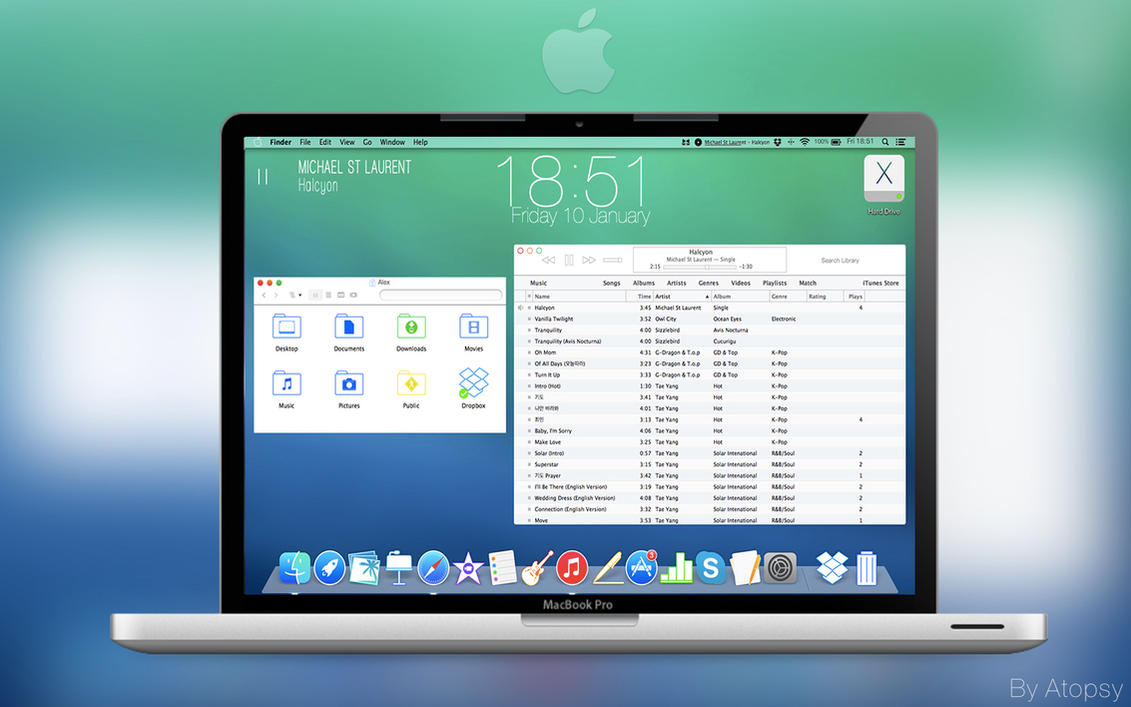Open System Preferences from the Dock
This screenshot has width=1131, height=707.
(x=779, y=567)
